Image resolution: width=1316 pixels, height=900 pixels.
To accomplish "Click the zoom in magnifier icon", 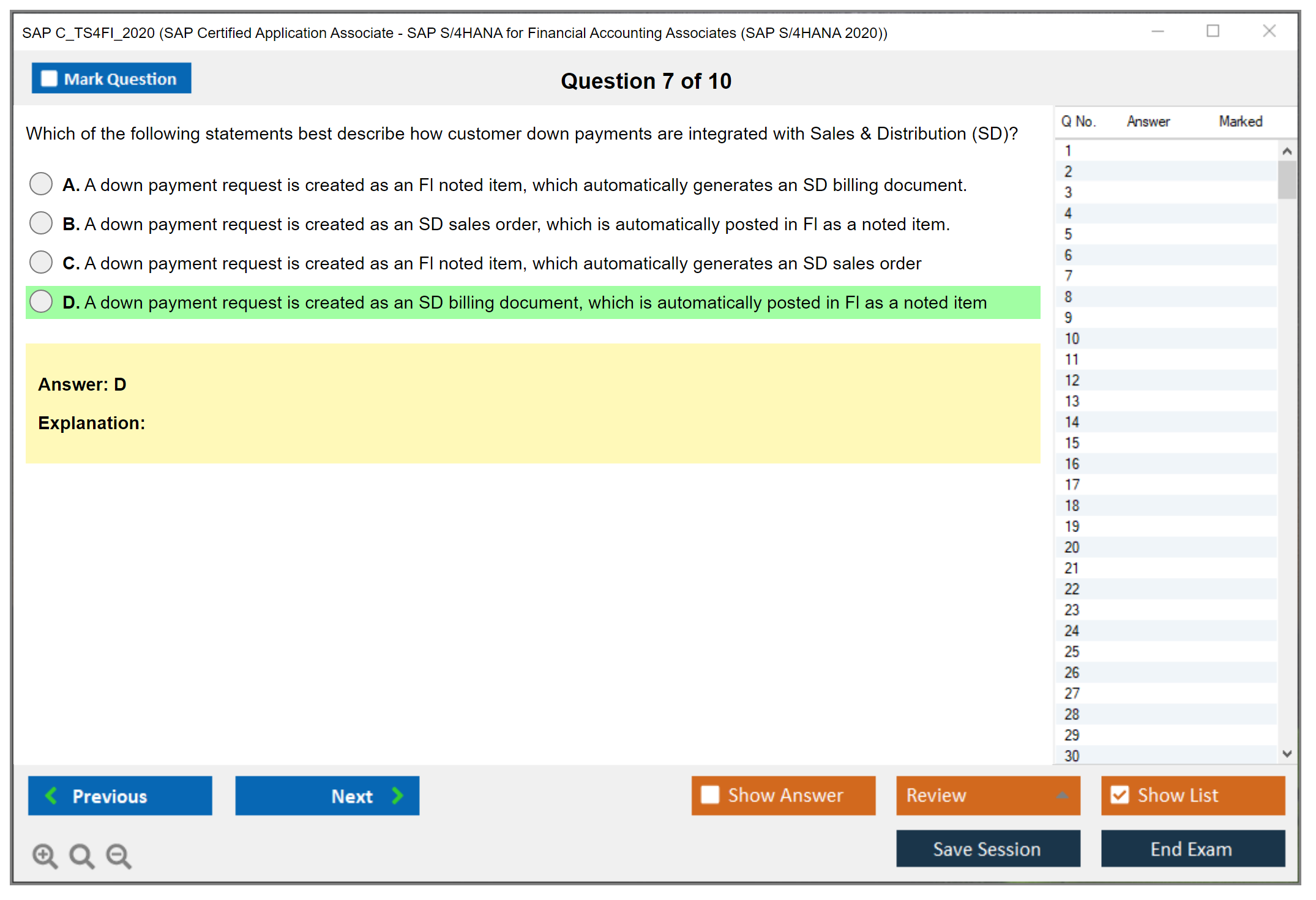I will 45,855.
